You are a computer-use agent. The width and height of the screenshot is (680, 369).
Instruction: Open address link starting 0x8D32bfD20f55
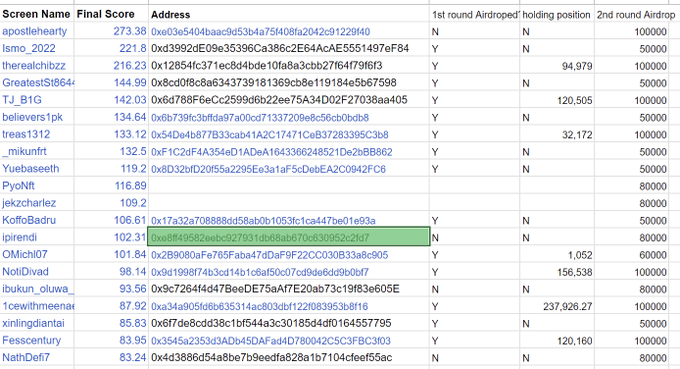pos(268,169)
